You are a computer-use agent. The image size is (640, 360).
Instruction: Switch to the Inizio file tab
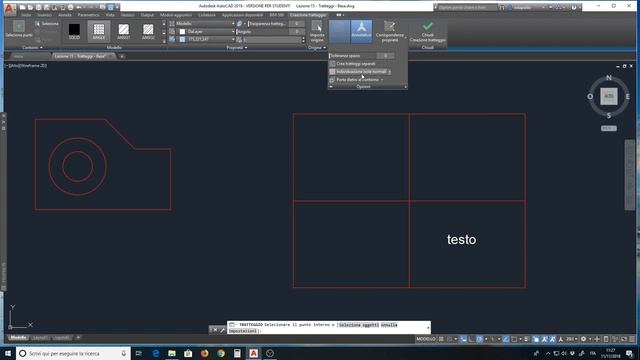coord(18,56)
